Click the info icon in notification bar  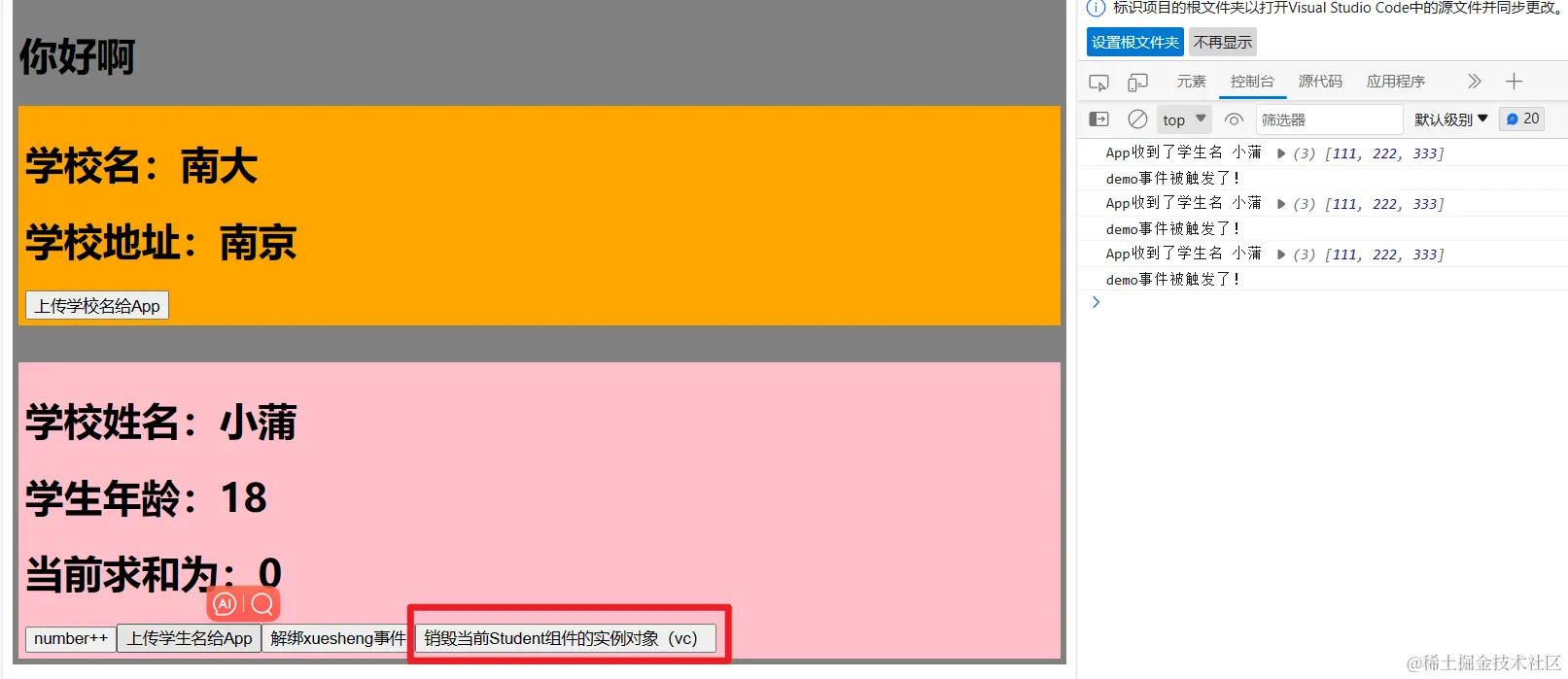click(1096, 8)
